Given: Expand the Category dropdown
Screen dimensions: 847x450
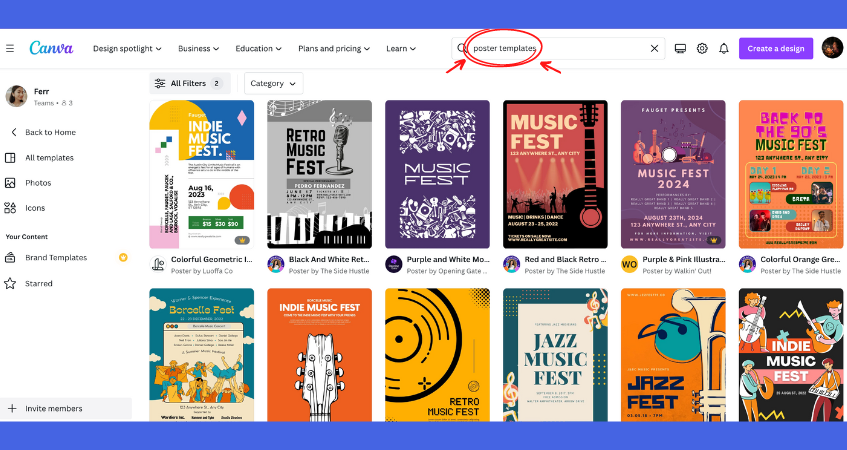Looking at the screenshot, I should pos(273,84).
